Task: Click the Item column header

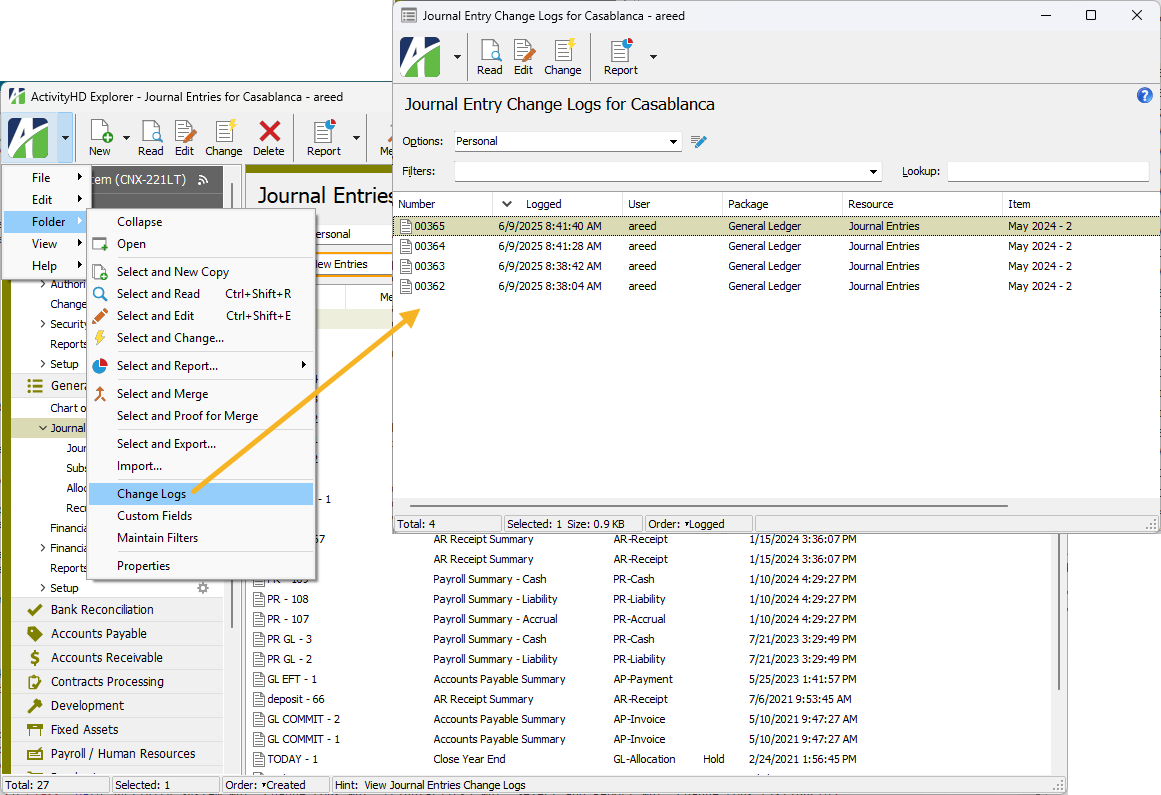Action: click(x=1080, y=204)
